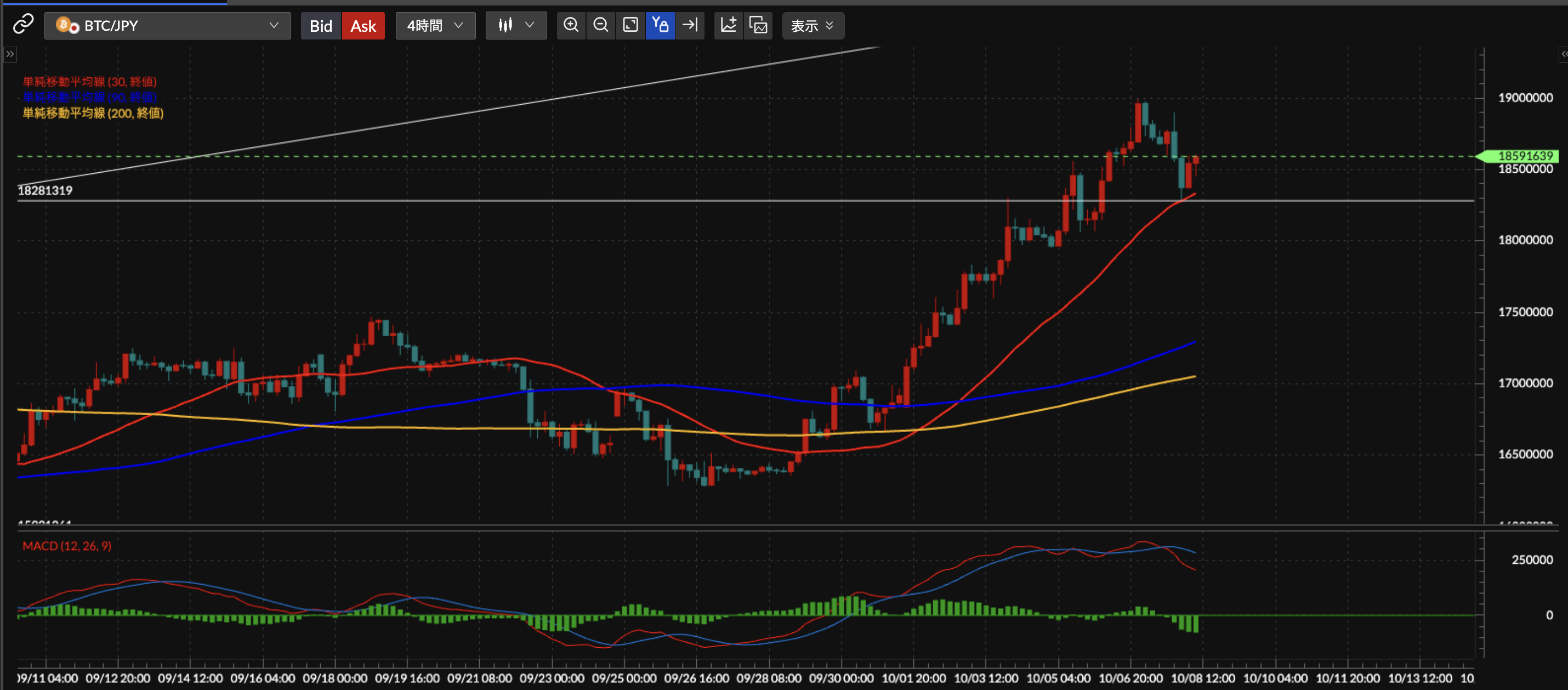Image resolution: width=1568 pixels, height=690 pixels.
Task: Open the 4時間 timeframe dropdown
Action: 435,26
